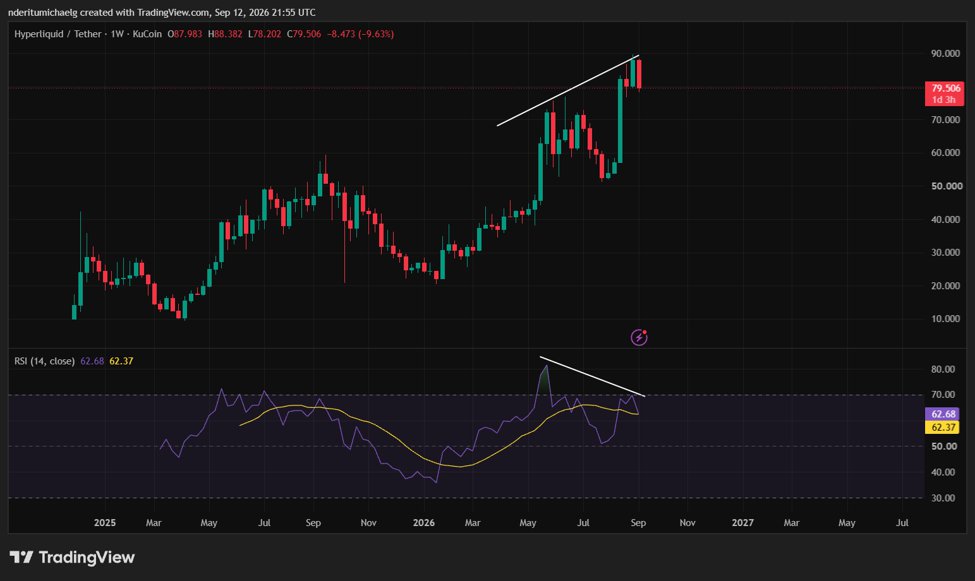Click the 2026 label on time axis

[423, 523]
